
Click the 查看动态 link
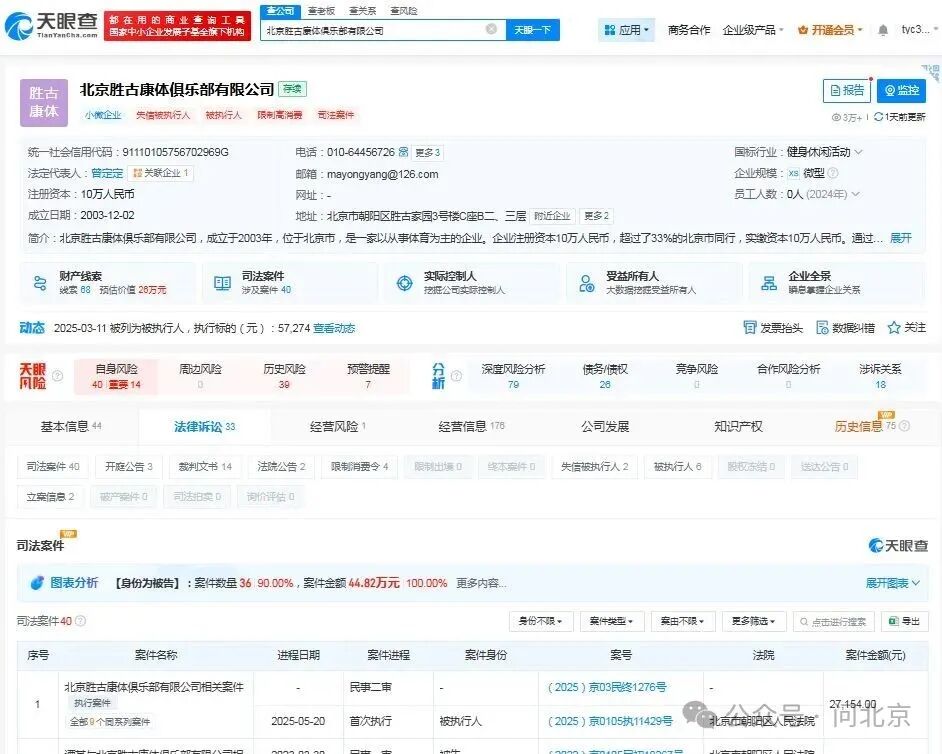(334, 328)
